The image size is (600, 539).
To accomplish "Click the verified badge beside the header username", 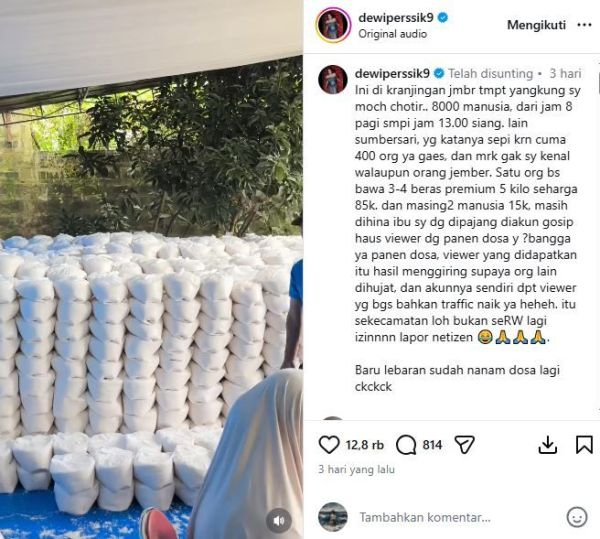I will (442, 18).
